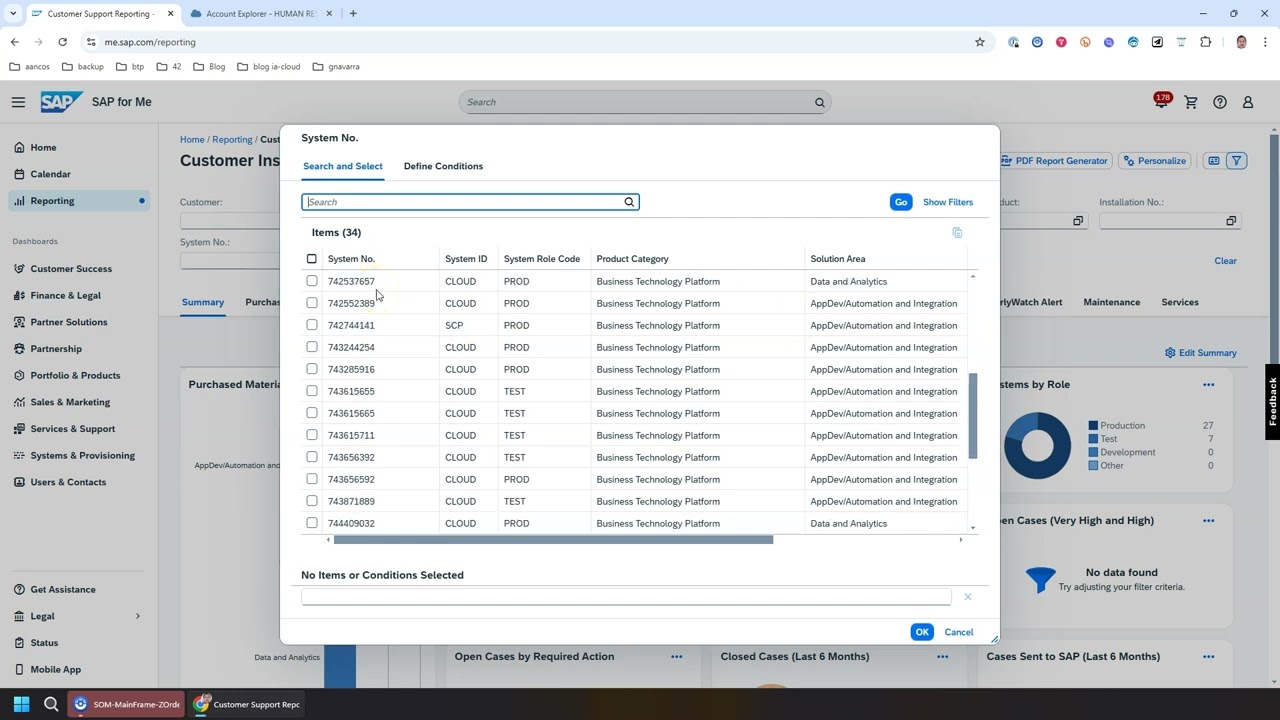The image size is (1280, 720).
Task: Click the Test legend color swatch
Action: pos(1093,439)
